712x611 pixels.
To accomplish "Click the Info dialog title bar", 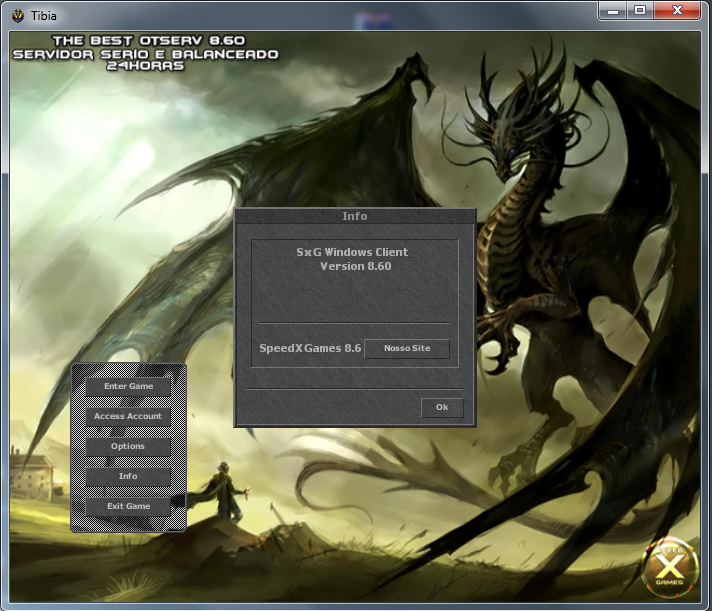I will point(355,216).
